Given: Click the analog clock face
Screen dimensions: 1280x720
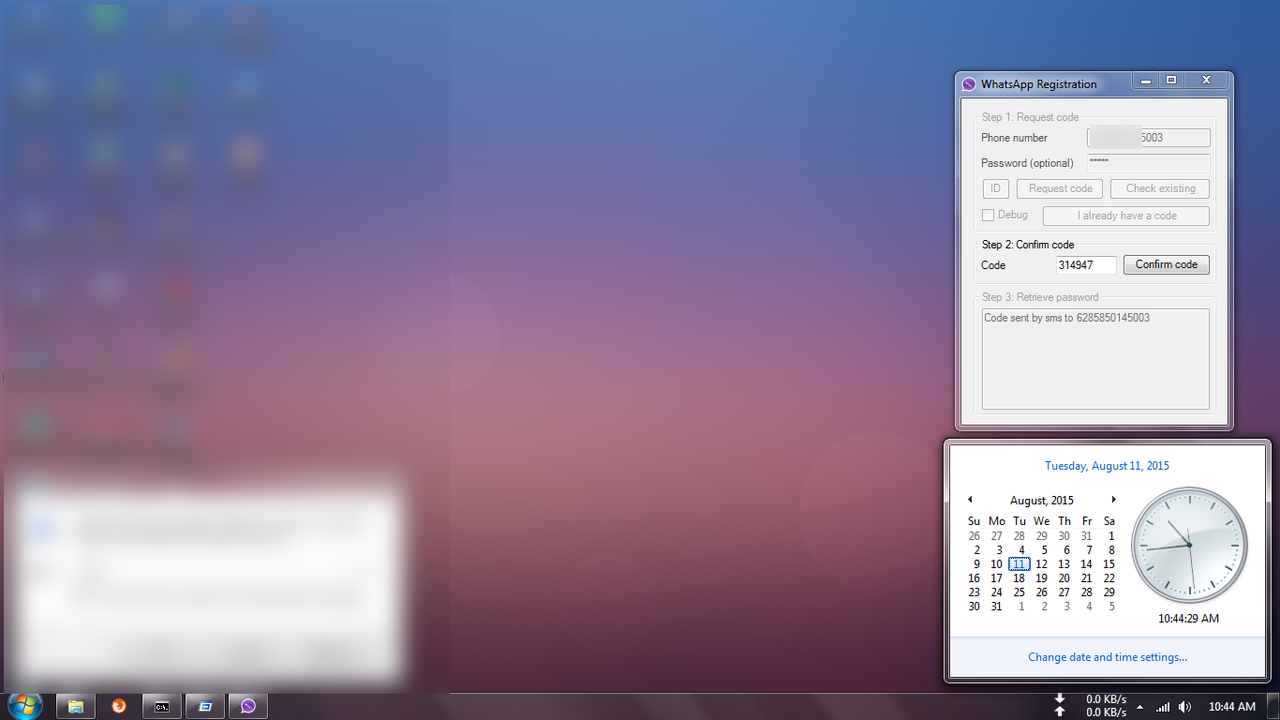Looking at the screenshot, I should tap(1189, 546).
